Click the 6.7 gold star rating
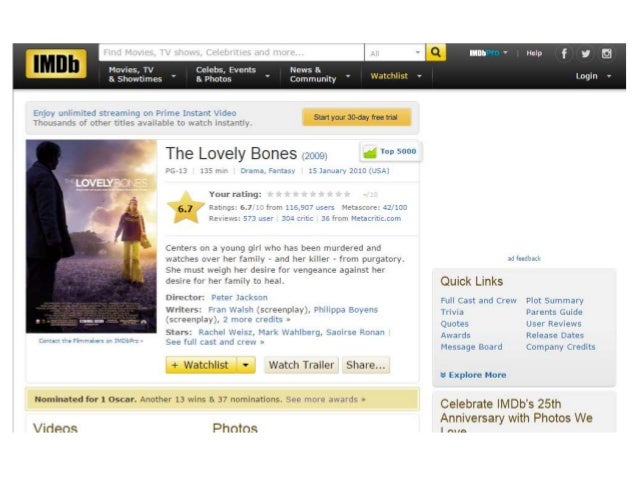 [x=186, y=208]
